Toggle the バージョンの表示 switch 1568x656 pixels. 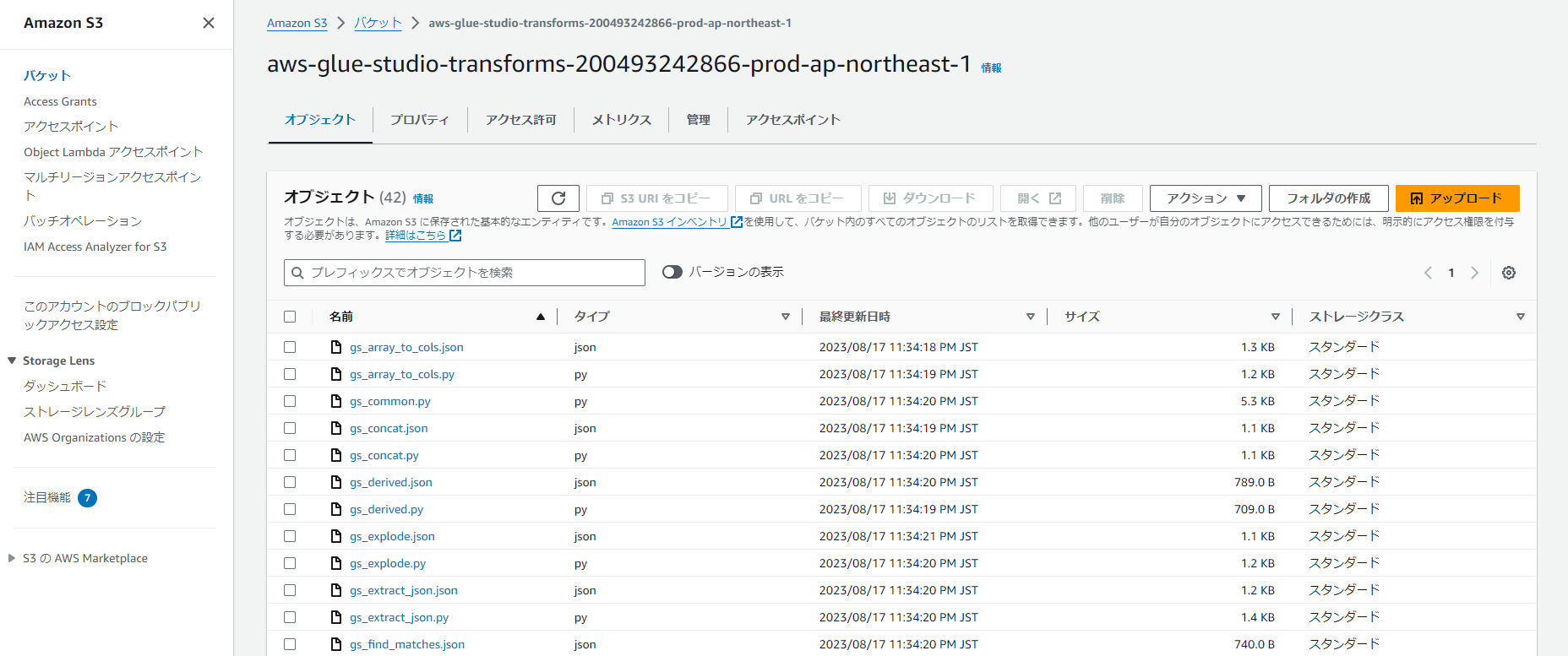pyautogui.click(x=672, y=272)
